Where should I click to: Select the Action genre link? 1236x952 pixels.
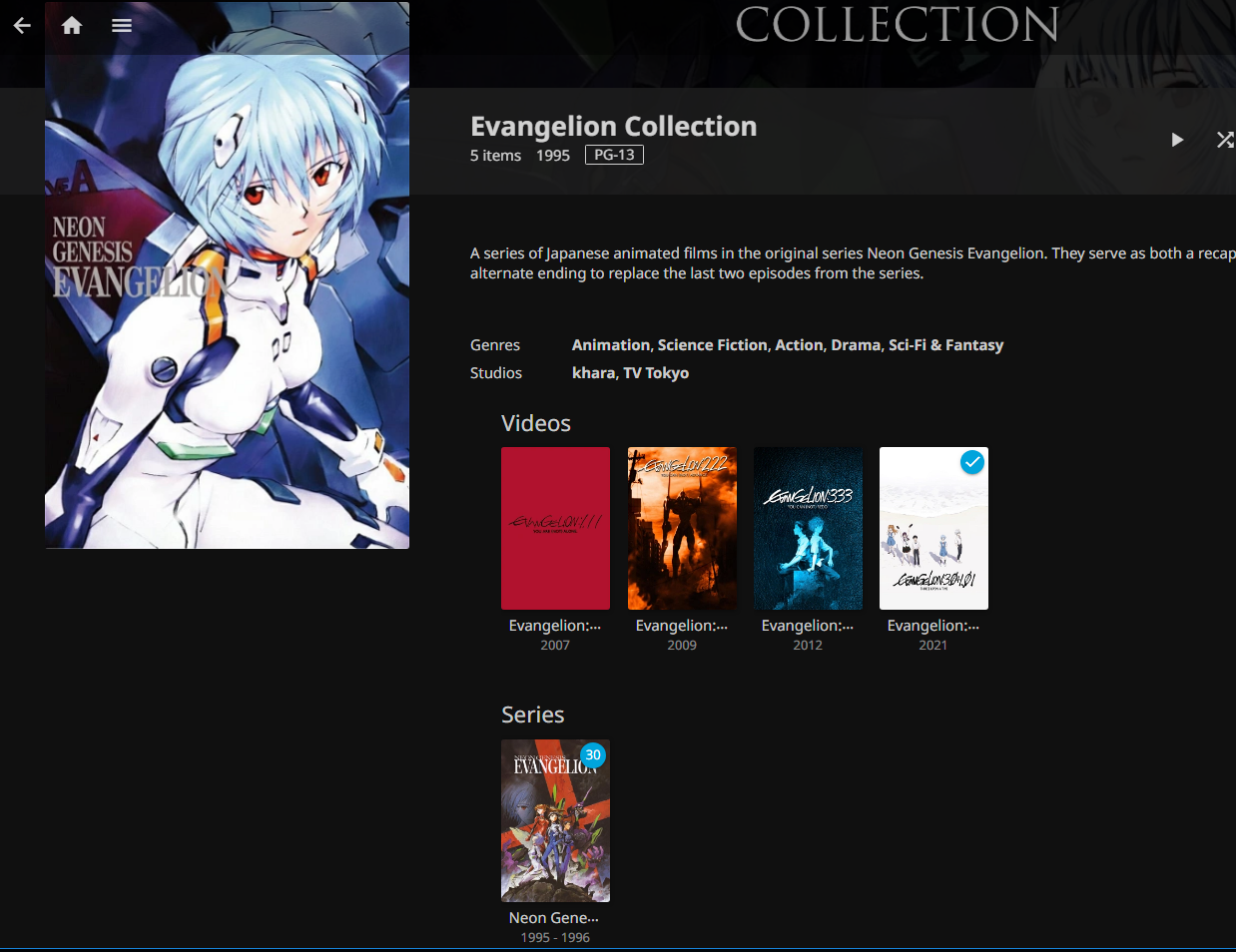click(799, 345)
